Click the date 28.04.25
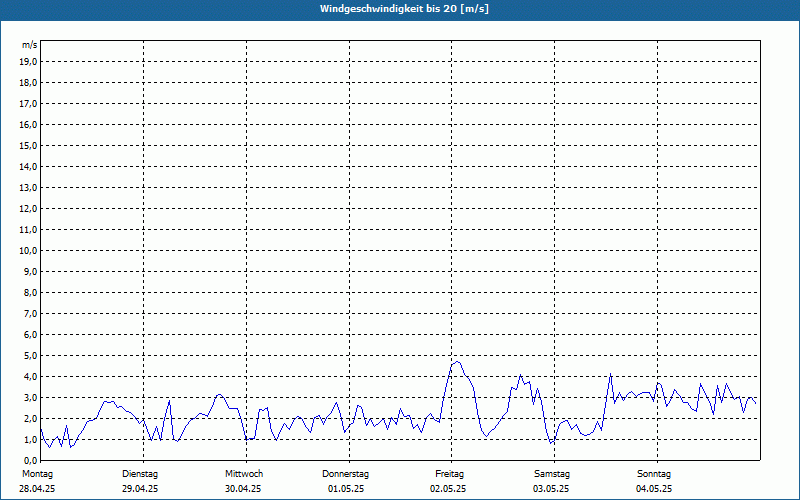 pyautogui.click(x=37, y=489)
